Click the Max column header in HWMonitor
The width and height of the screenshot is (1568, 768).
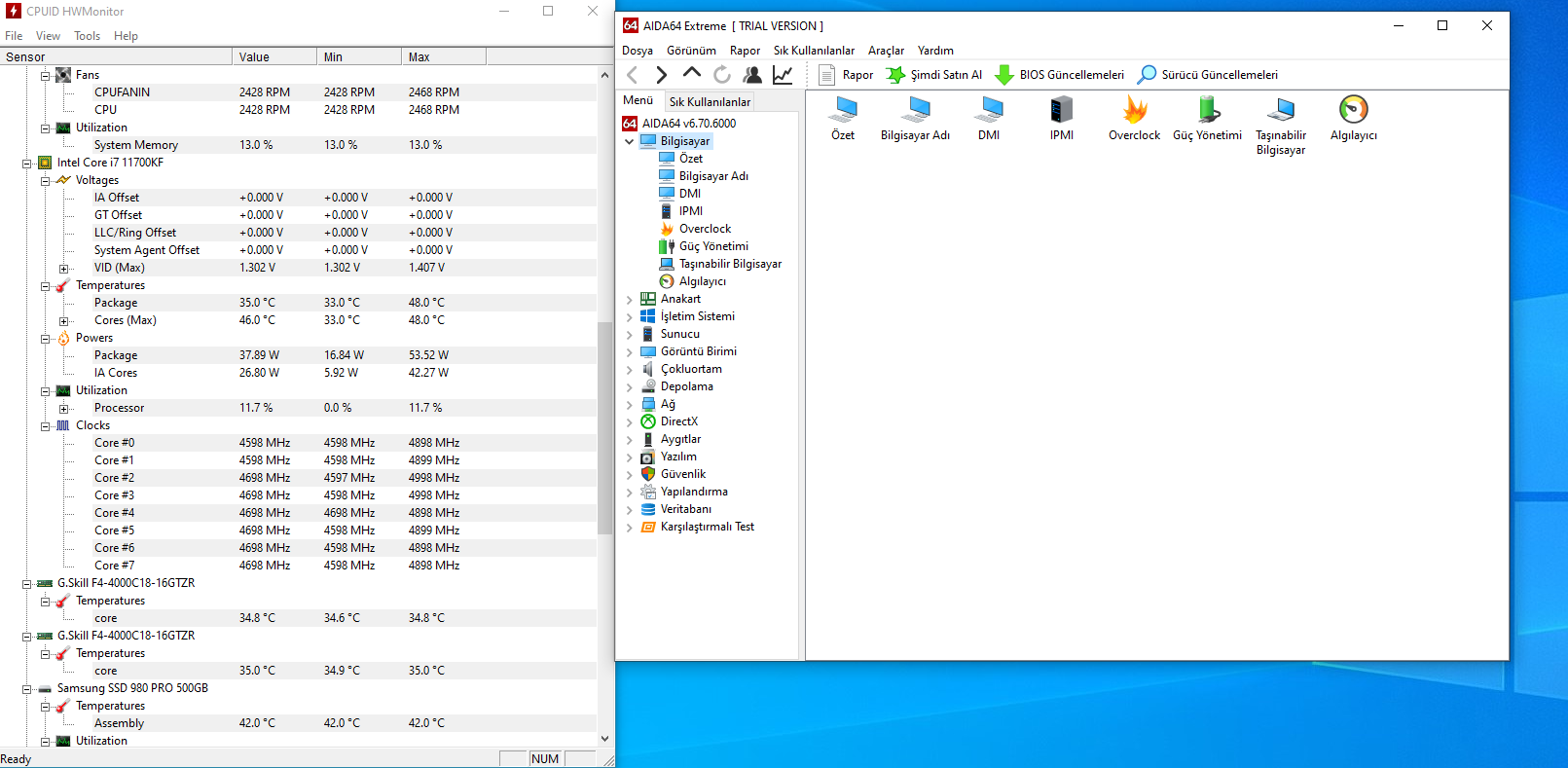444,57
